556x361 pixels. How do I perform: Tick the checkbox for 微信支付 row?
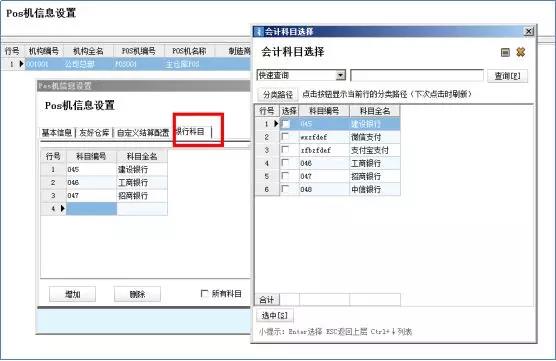tap(285, 137)
